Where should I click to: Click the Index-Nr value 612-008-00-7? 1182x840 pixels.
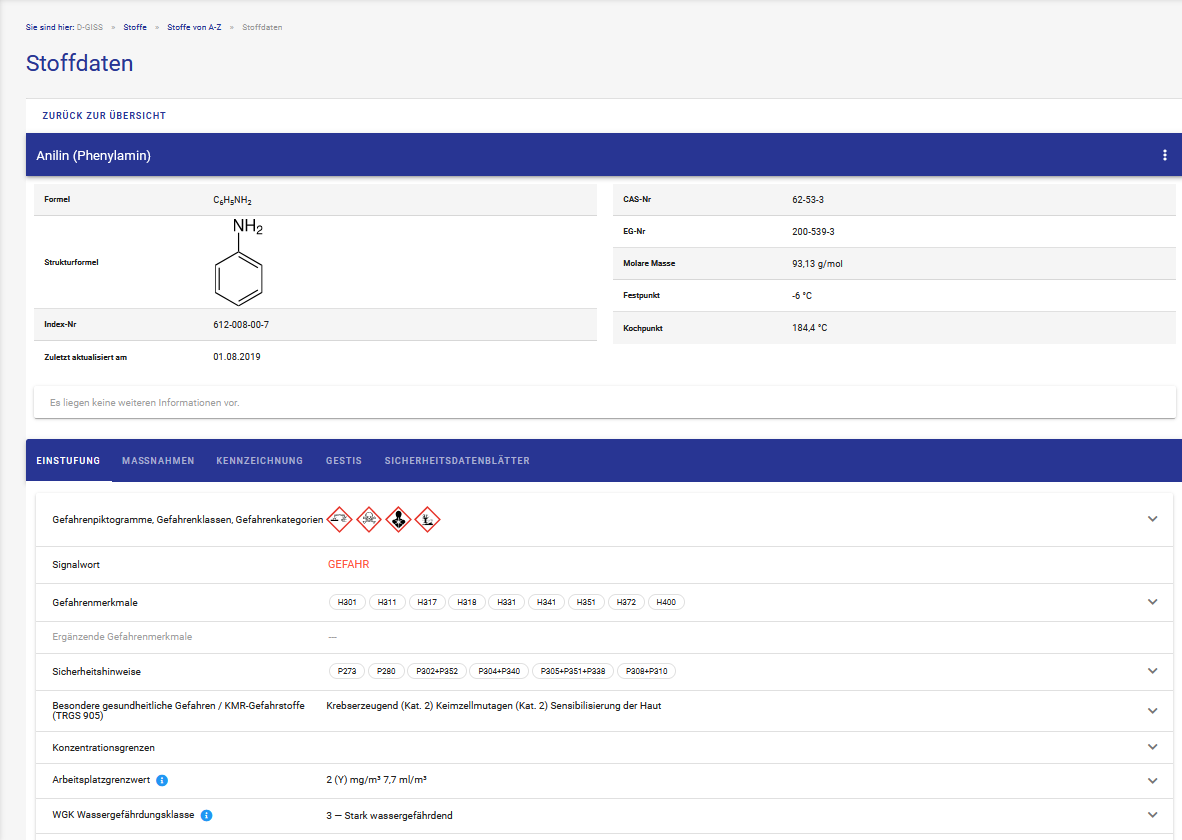[x=241, y=325]
